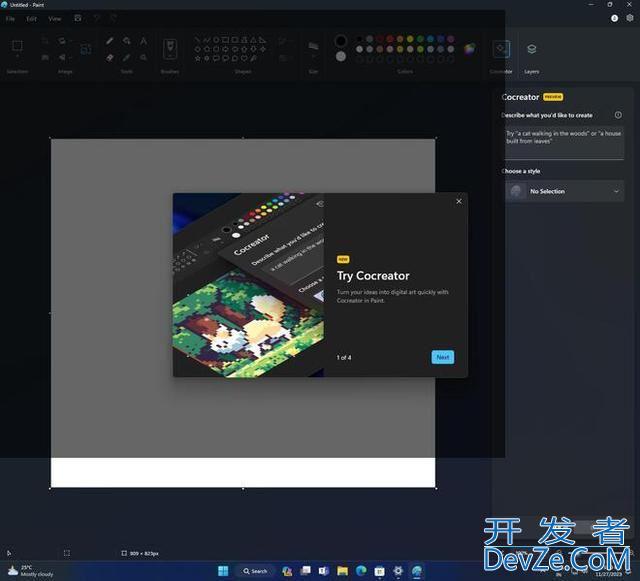Open the weather widget Mostly cloudy
This screenshot has width=640, height=581.
click(x=31, y=571)
